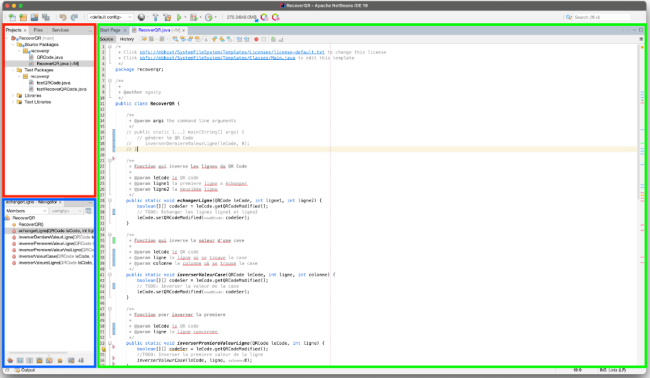
Task: Click the Navigator icon beside the empty dropdown
Action: click(x=88, y=211)
